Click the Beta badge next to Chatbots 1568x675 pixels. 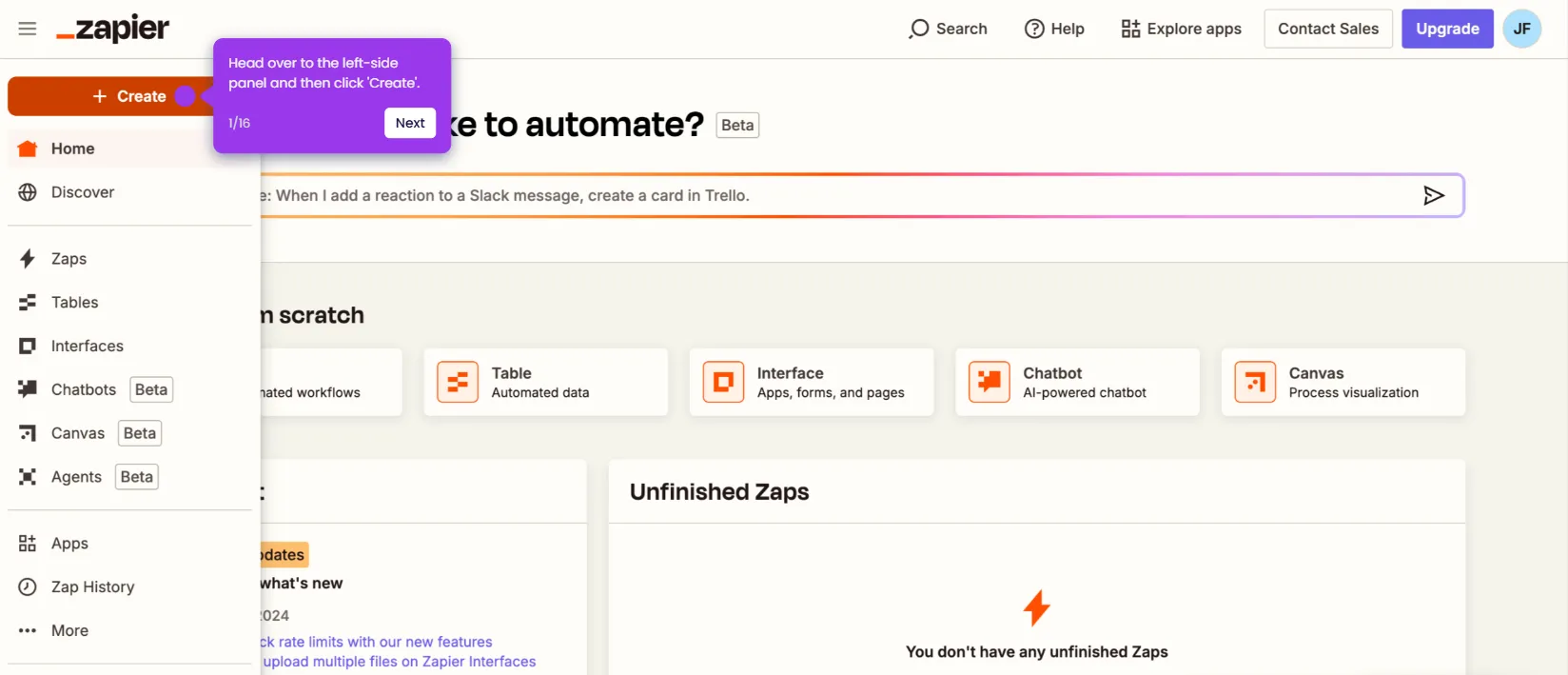pyautogui.click(x=151, y=389)
